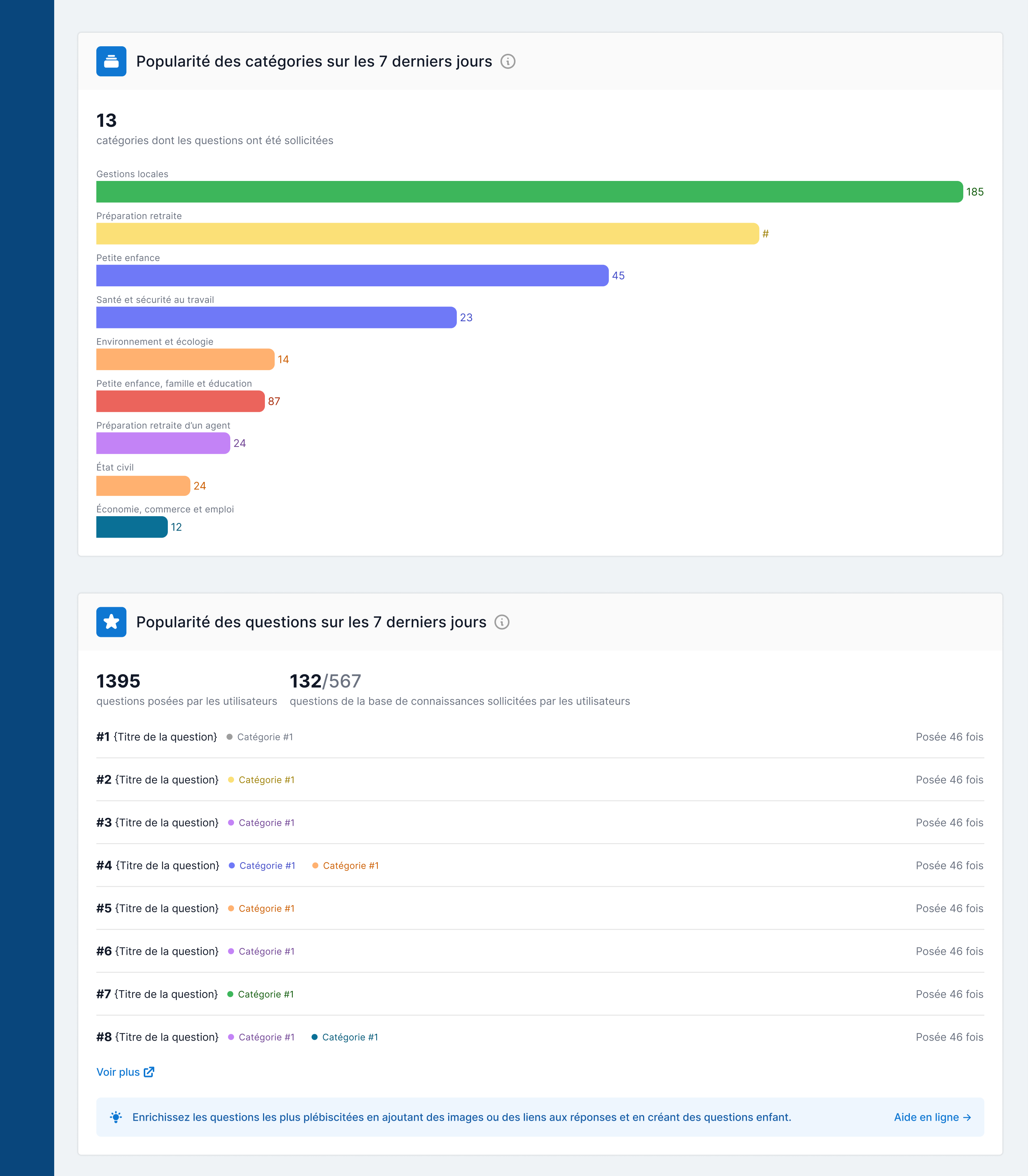This screenshot has height=1176, width=1028.
Task: Open the Voir plus link
Action: pyautogui.click(x=118, y=1072)
